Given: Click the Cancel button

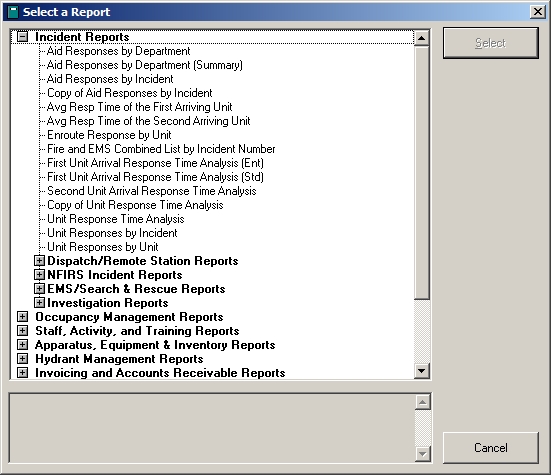Looking at the screenshot, I should (491, 448).
